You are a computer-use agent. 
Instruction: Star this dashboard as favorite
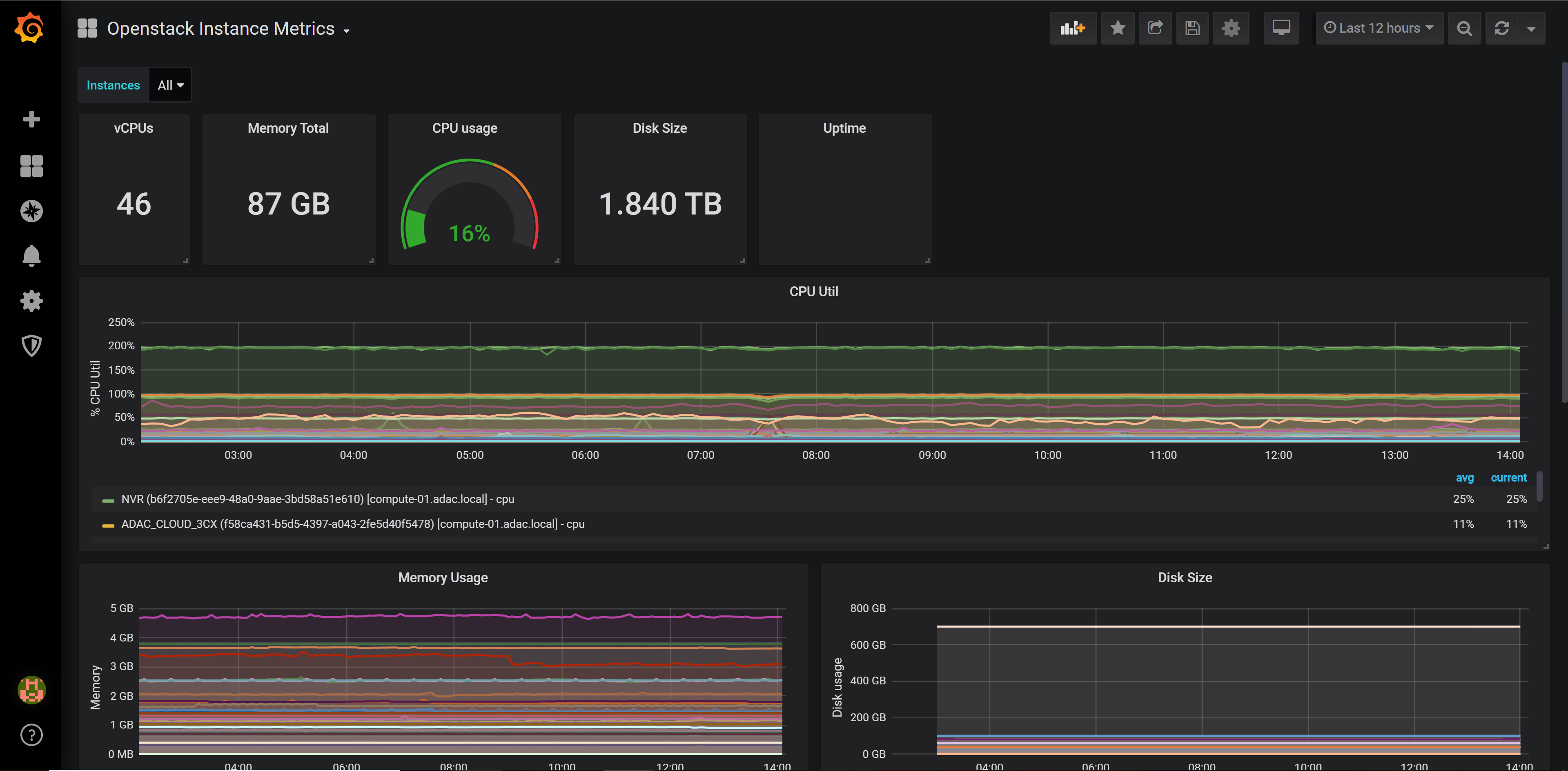1118,28
